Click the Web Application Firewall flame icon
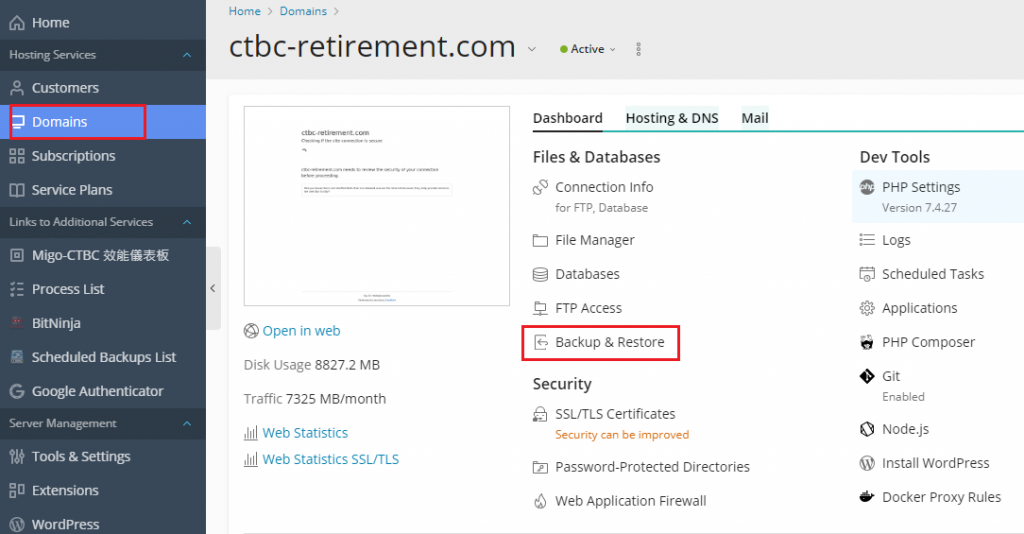 point(540,501)
